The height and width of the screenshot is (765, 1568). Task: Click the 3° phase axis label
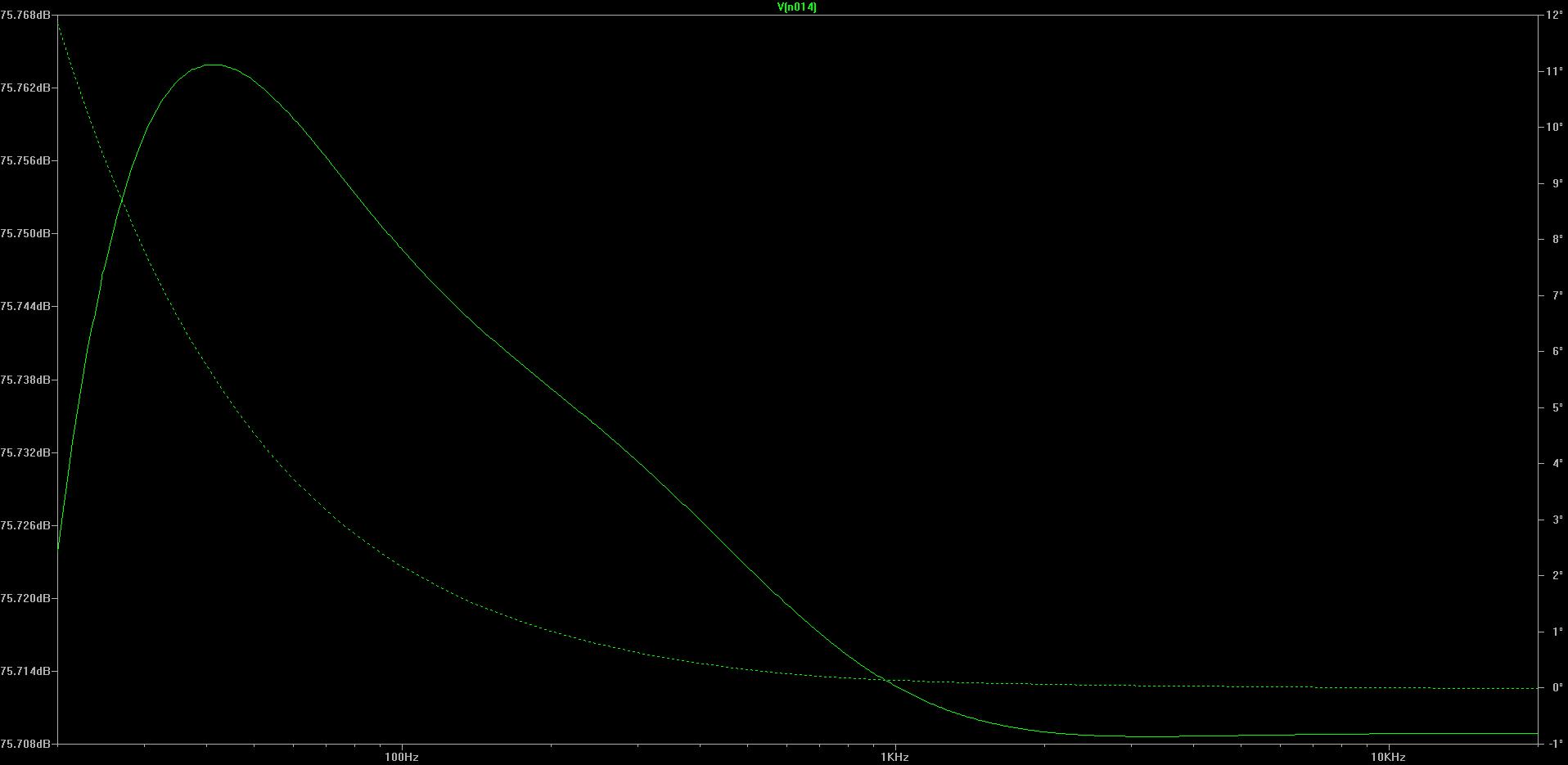(1557, 520)
